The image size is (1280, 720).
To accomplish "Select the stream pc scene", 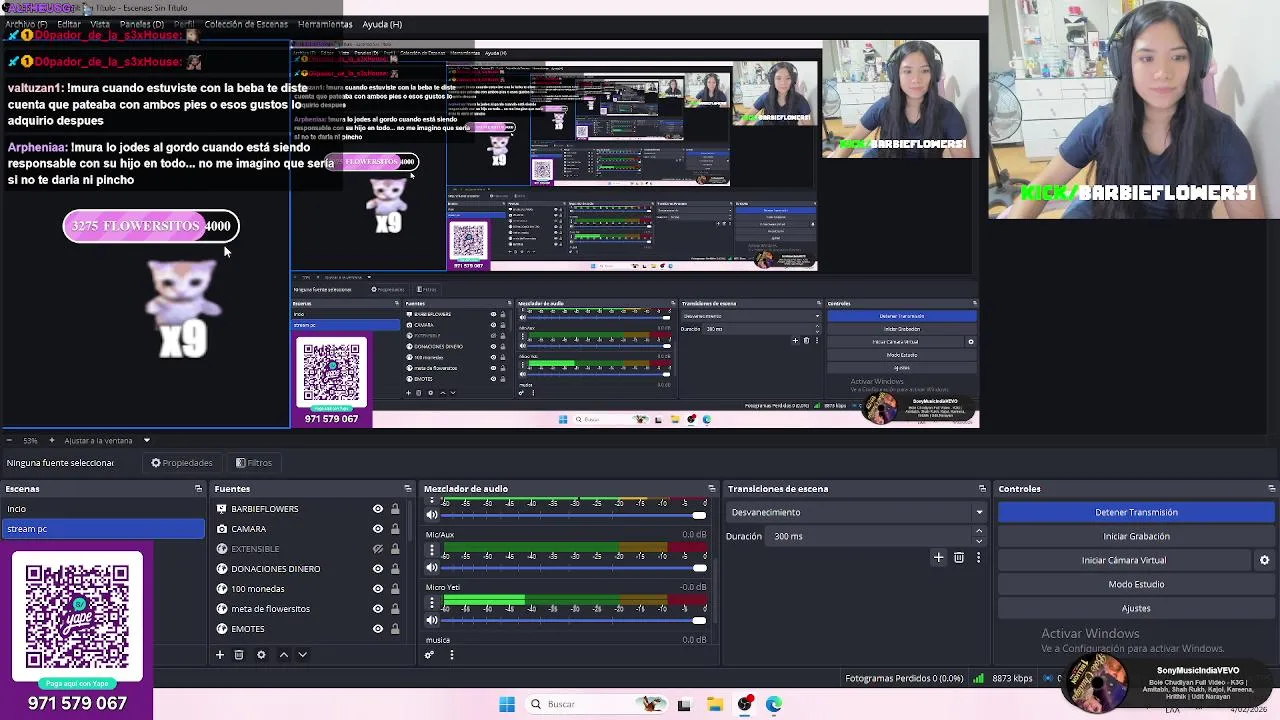I will click(x=103, y=529).
